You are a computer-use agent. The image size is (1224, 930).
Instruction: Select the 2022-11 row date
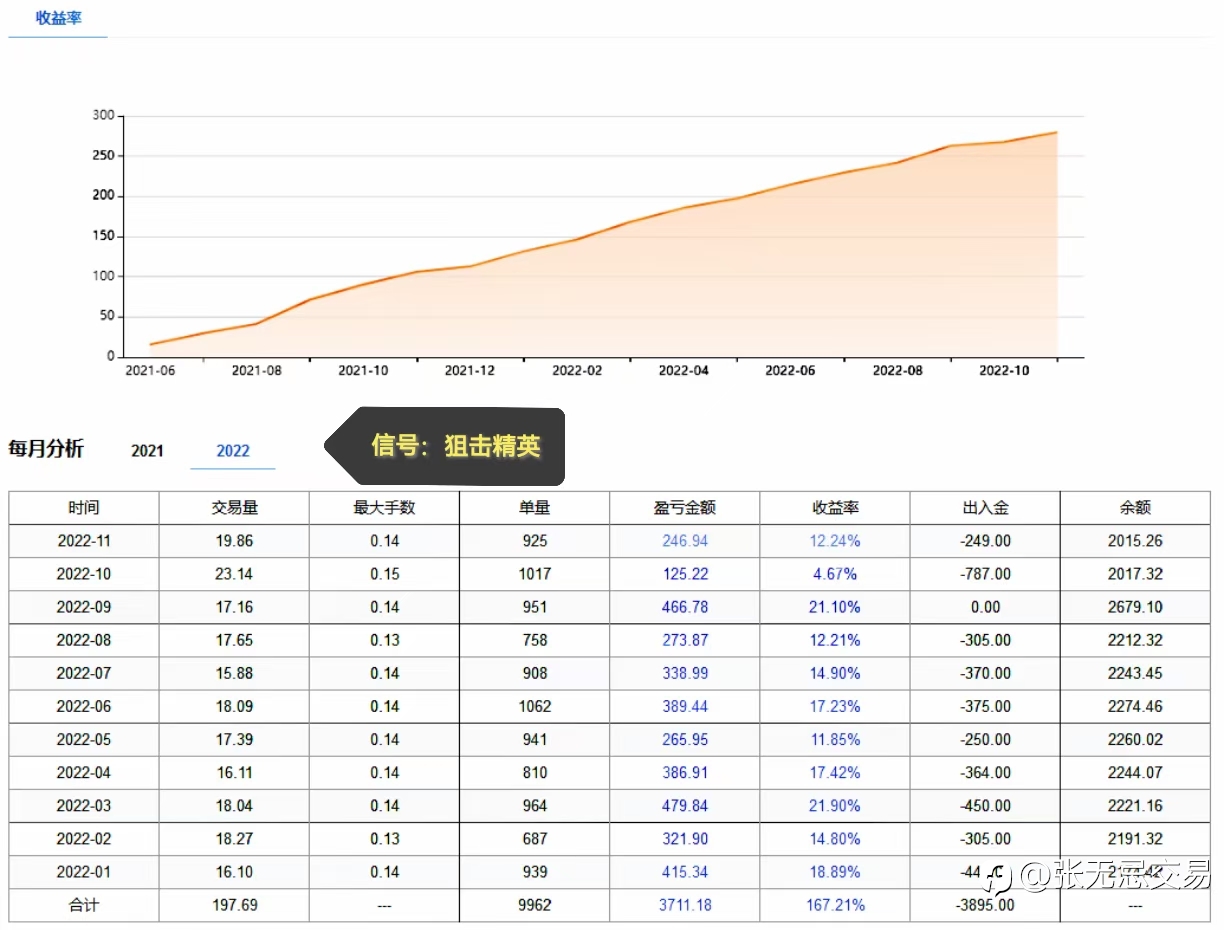[x=84, y=541]
